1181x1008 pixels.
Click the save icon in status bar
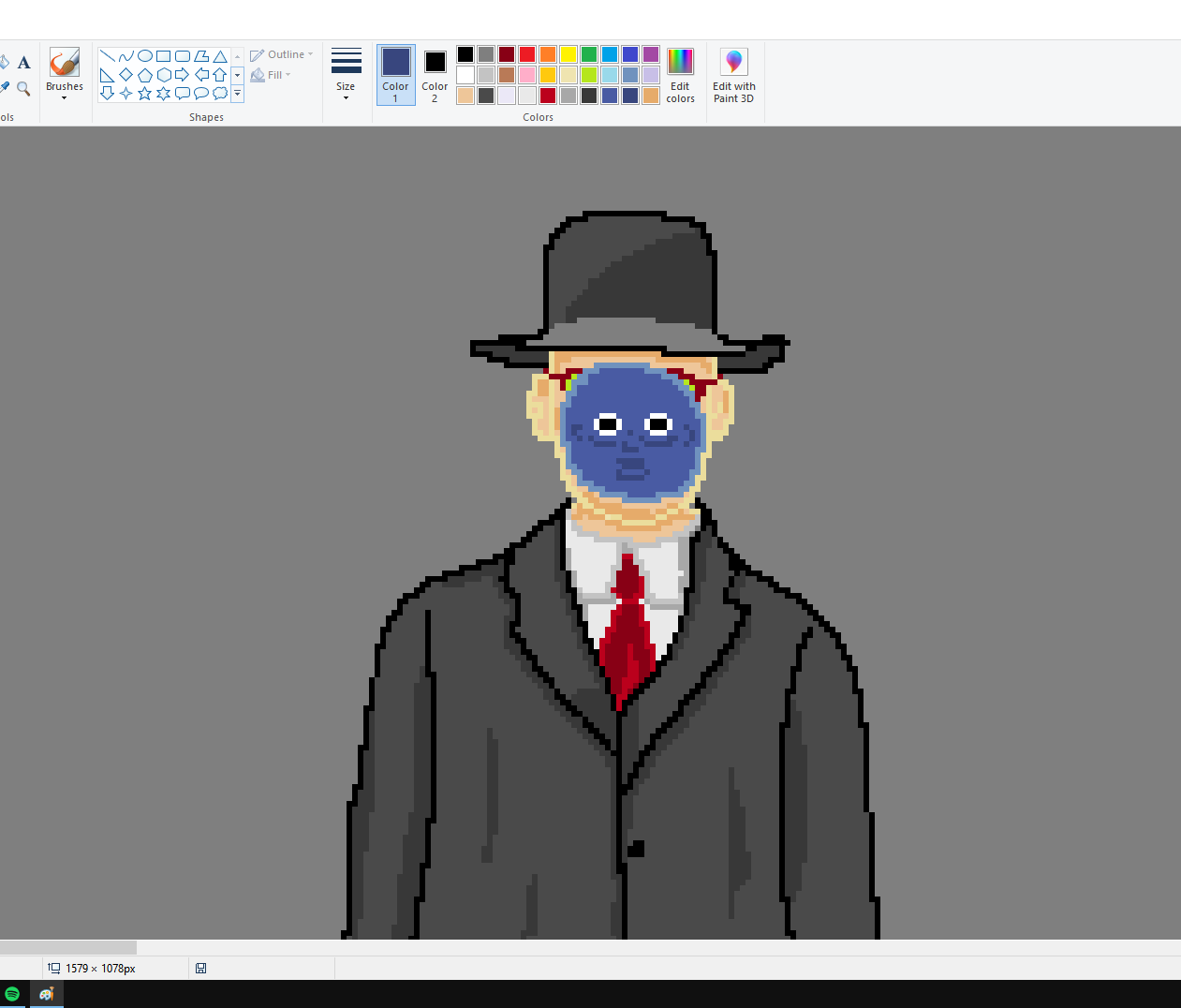[200, 969]
